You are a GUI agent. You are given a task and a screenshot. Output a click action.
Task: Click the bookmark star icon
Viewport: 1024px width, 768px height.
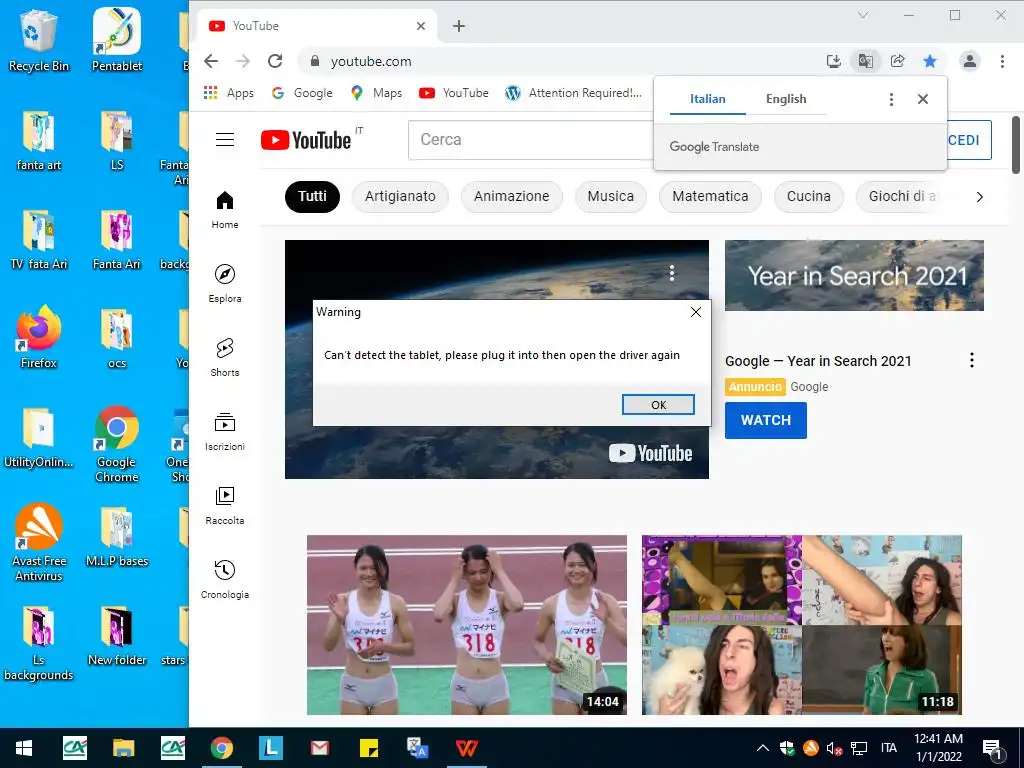point(929,61)
